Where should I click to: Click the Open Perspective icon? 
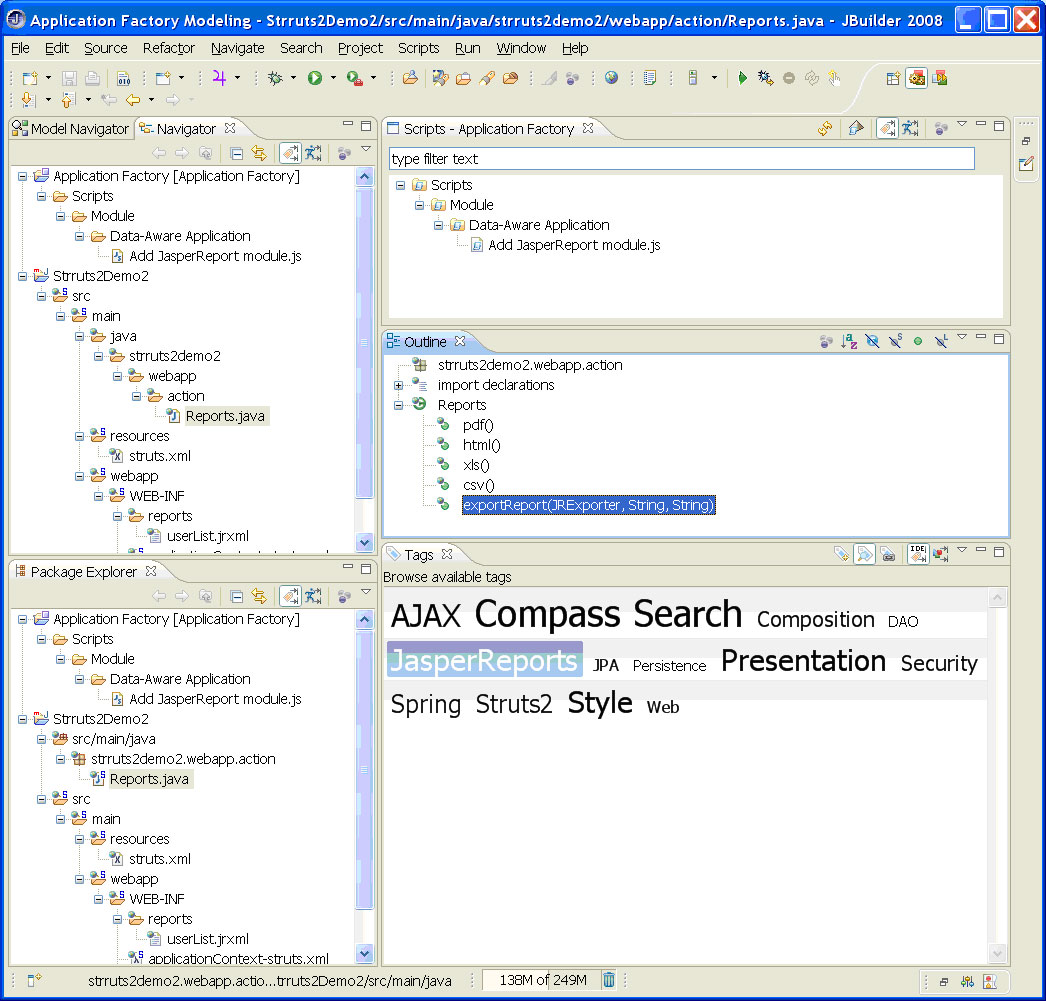[893, 78]
